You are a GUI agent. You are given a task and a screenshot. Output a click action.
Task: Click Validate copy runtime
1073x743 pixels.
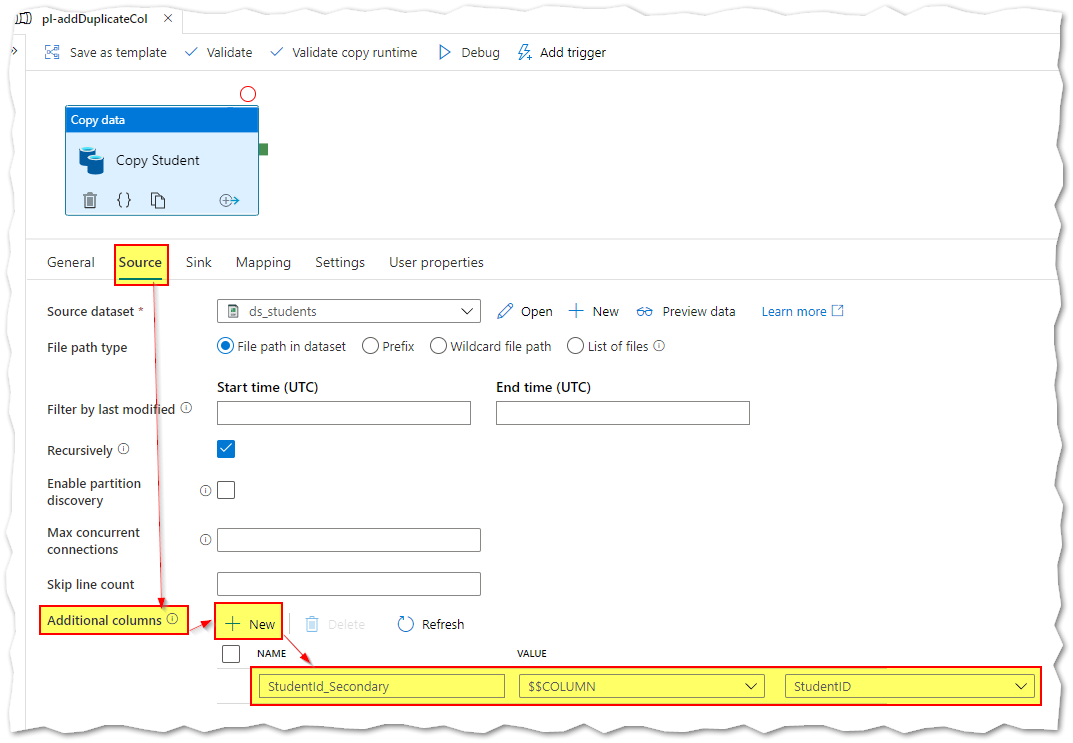point(344,53)
